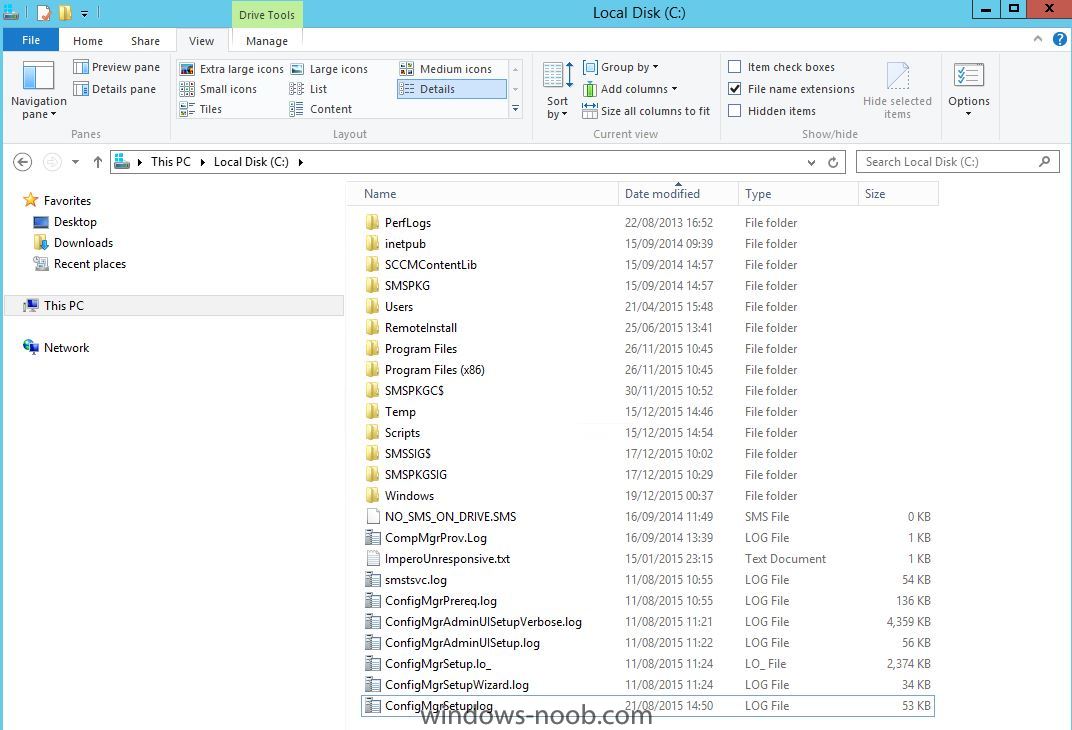Open the Add columns dropdown
Viewport: 1072px width, 730px height.
coord(630,89)
